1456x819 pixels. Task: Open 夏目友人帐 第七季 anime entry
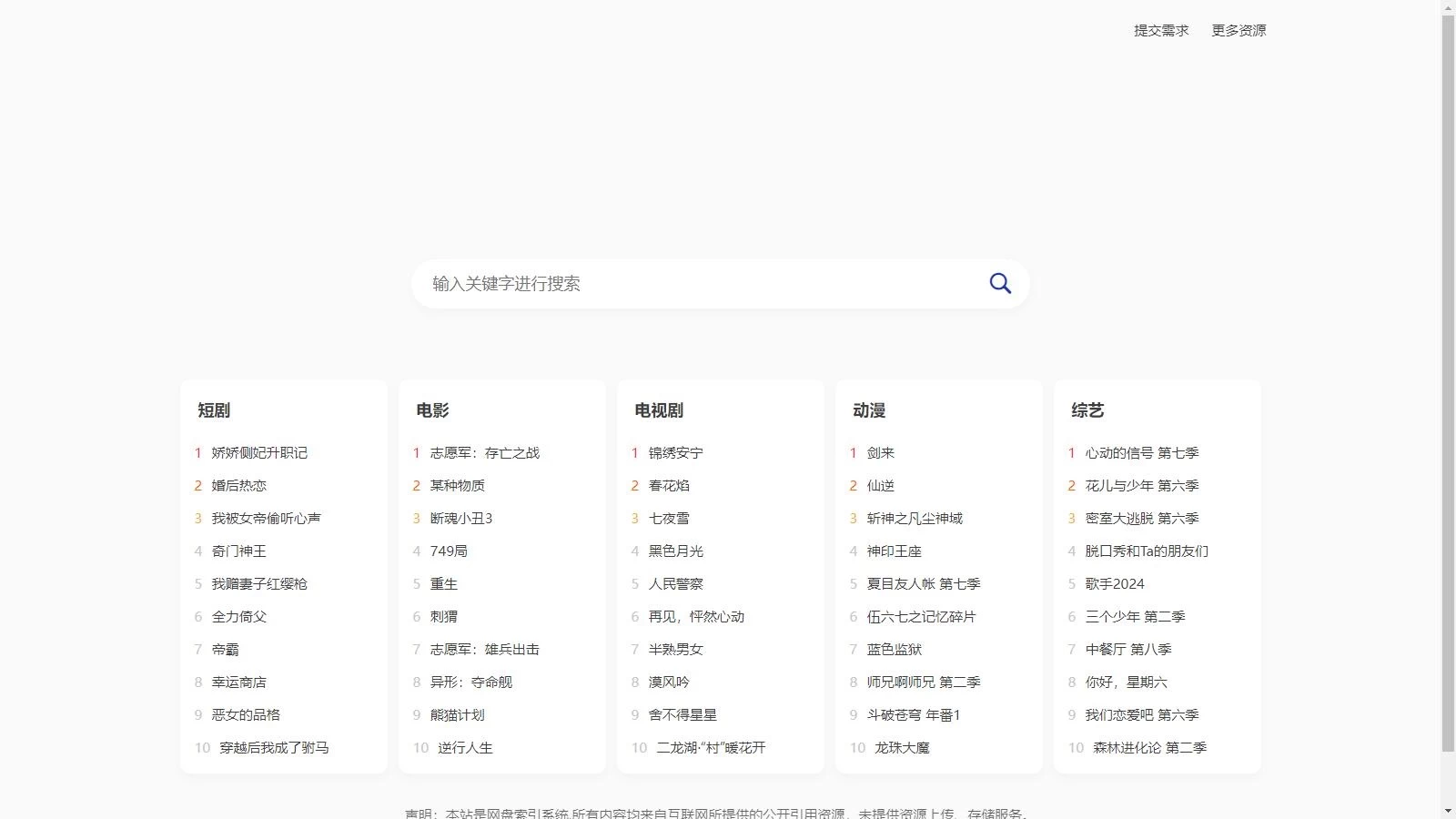[923, 584]
